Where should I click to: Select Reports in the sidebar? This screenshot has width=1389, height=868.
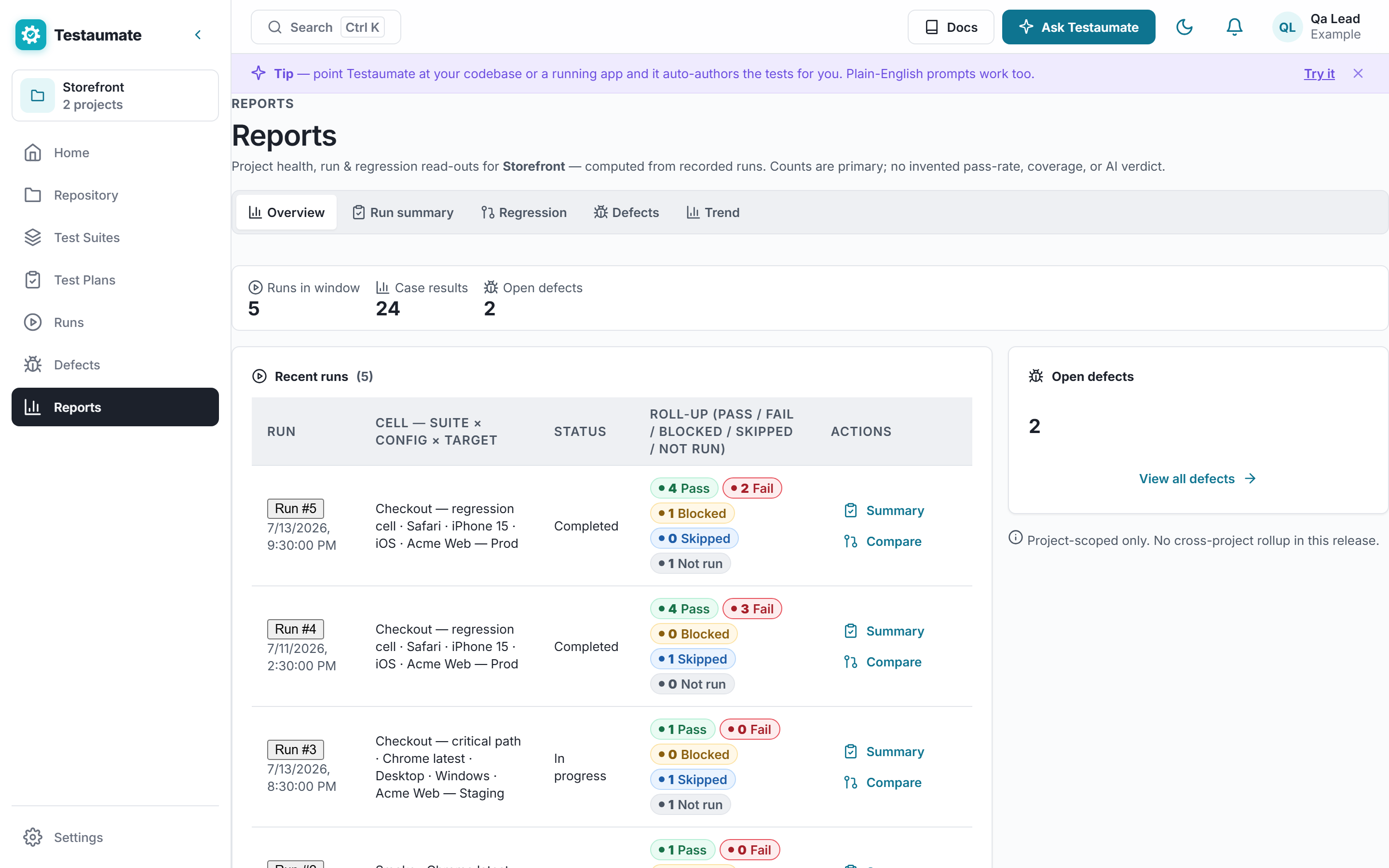click(x=115, y=407)
